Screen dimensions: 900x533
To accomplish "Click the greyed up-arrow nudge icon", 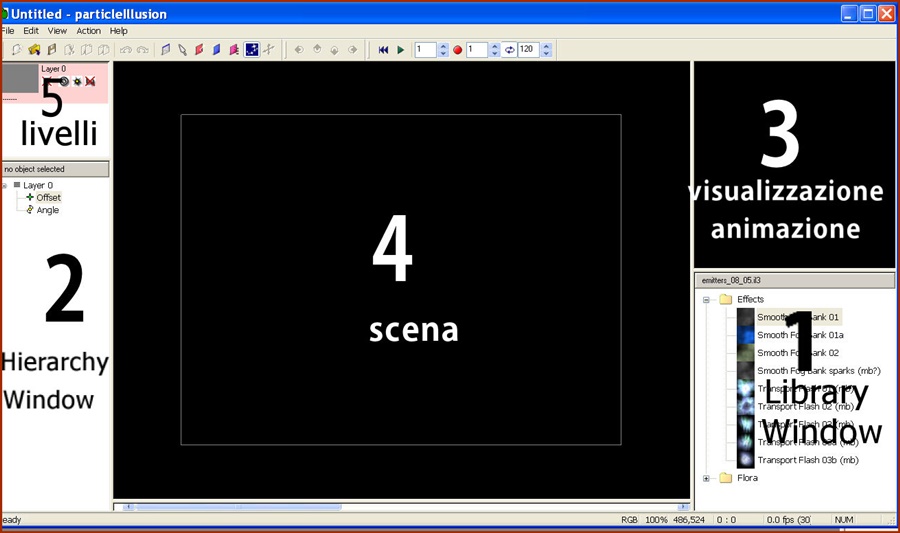I will click(x=317, y=50).
